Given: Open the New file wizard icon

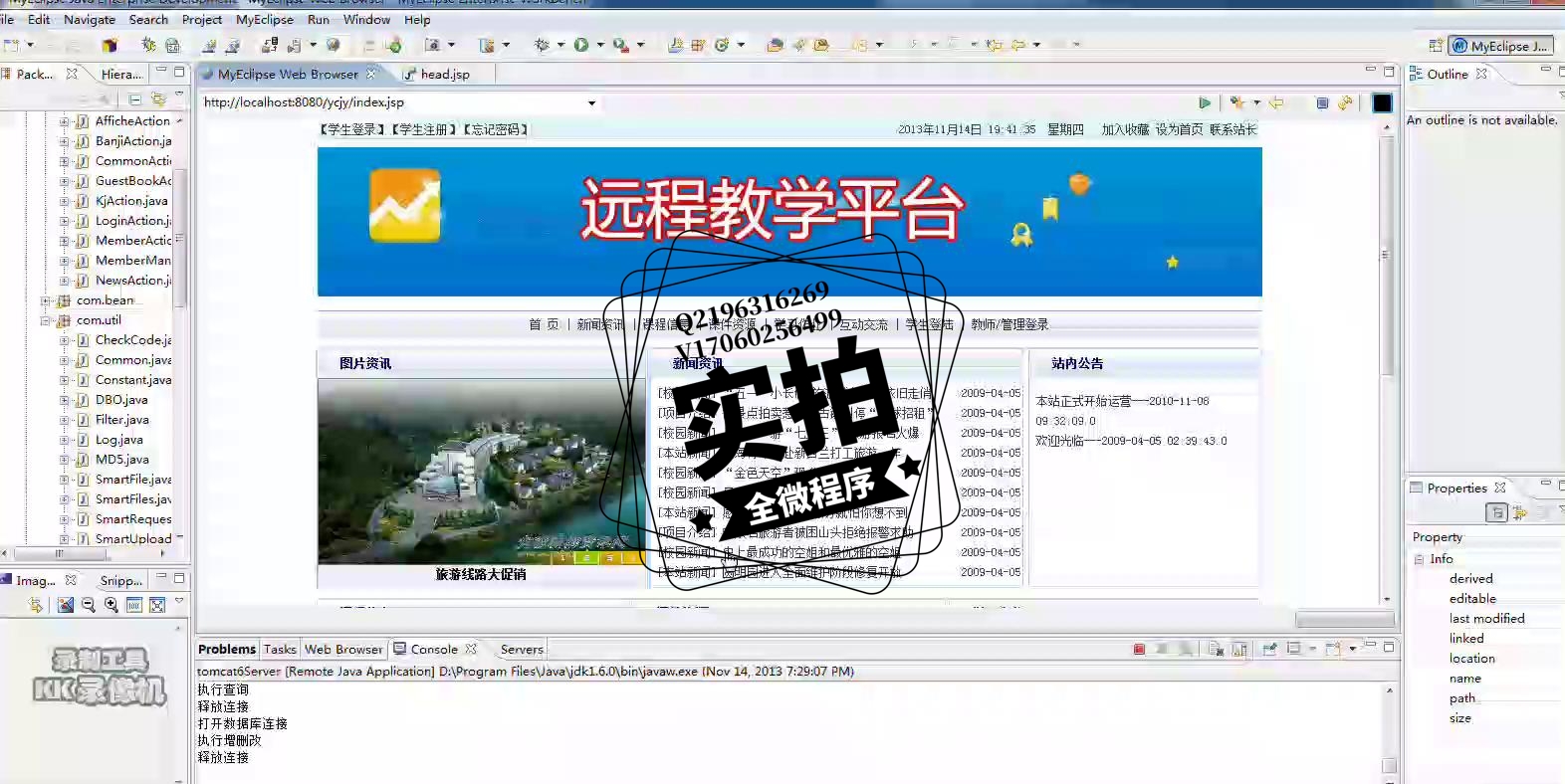Looking at the screenshot, I should point(11,45).
